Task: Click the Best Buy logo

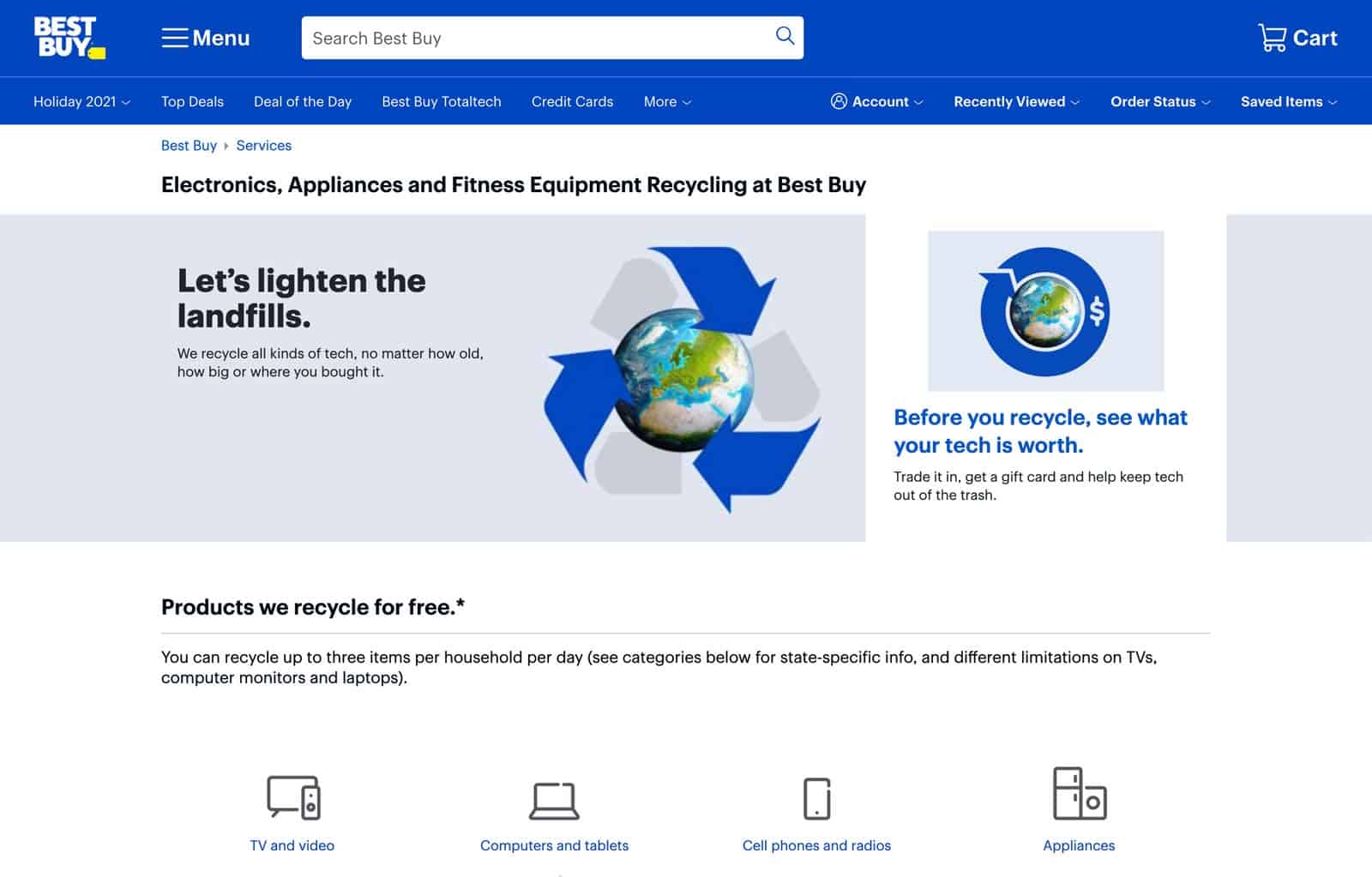Action: pyautogui.click(x=69, y=38)
